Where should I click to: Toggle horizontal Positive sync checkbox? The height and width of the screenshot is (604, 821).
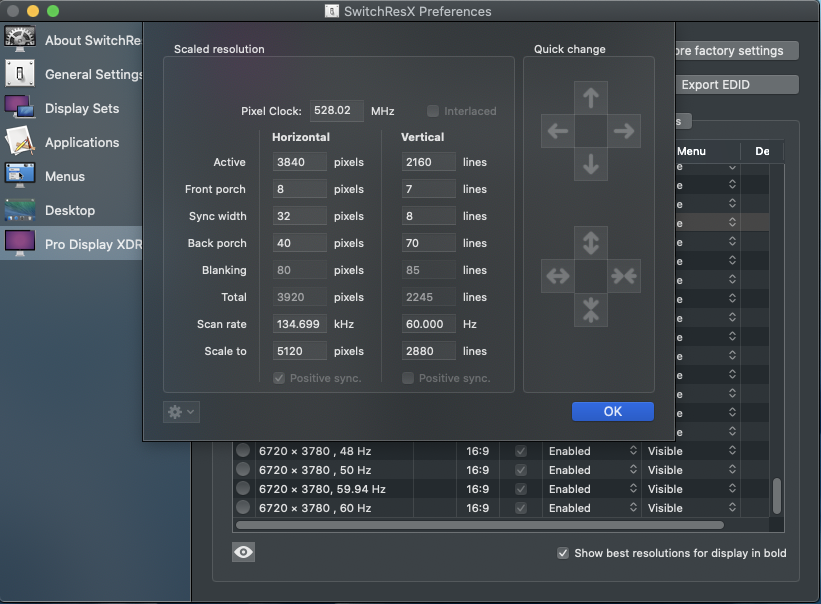[x=279, y=378]
